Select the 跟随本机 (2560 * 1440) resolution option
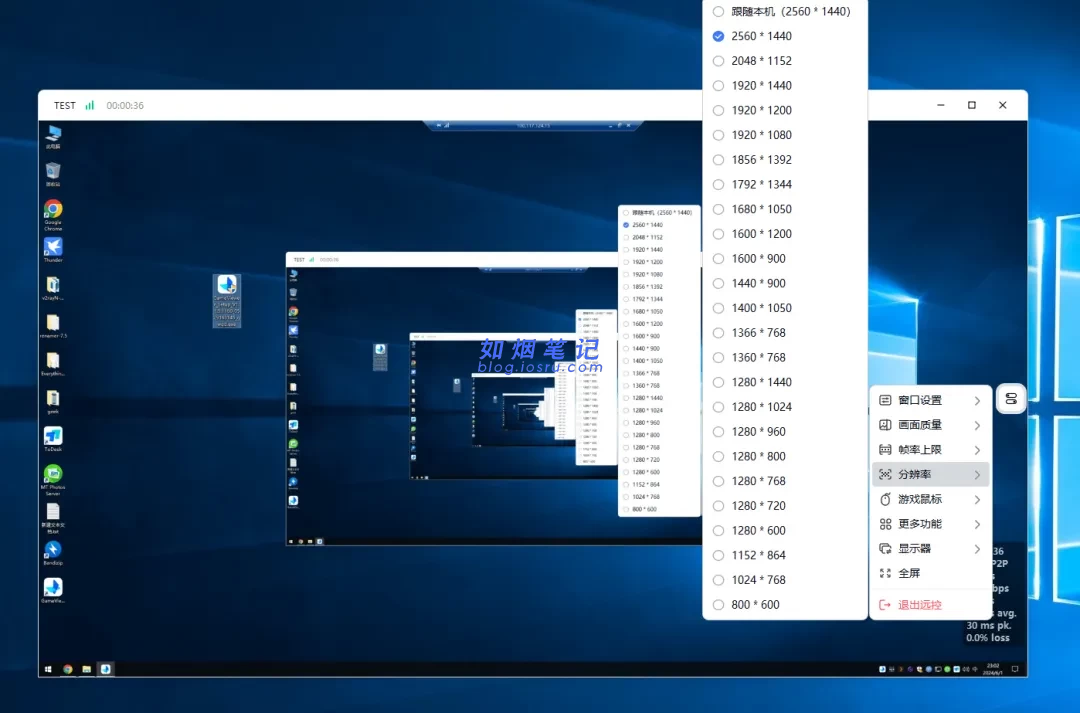Viewport: 1080px width, 713px height. (785, 11)
